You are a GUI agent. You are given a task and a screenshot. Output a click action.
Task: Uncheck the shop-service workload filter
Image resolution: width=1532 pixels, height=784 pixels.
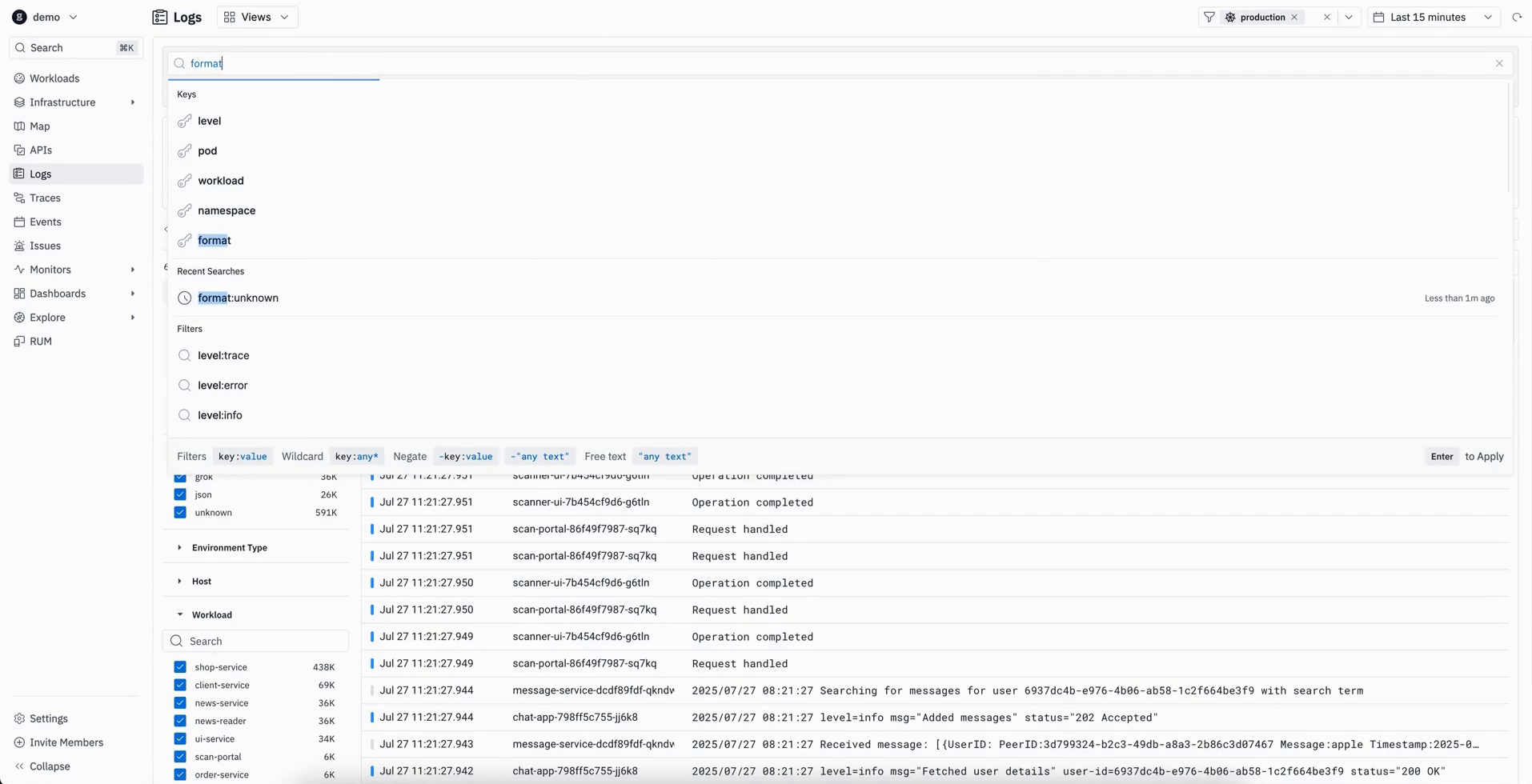pyautogui.click(x=179, y=666)
